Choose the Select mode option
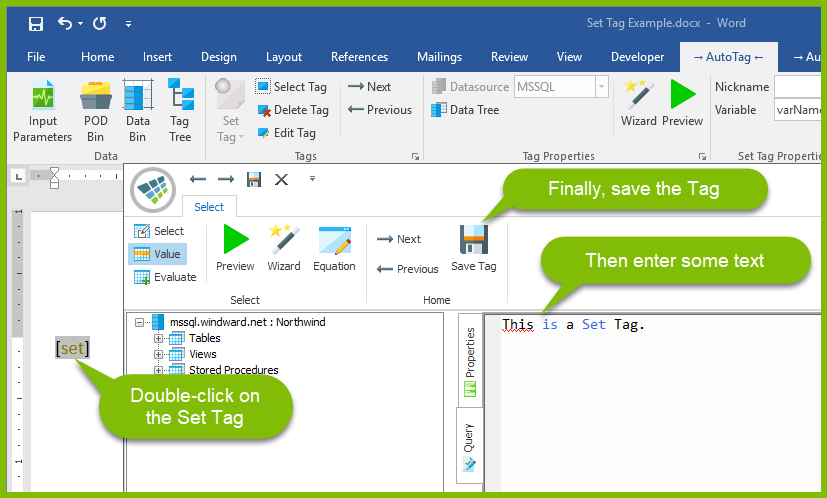Image resolution: width=827 pixels, height=498 pixels. [x=158, y=231]
